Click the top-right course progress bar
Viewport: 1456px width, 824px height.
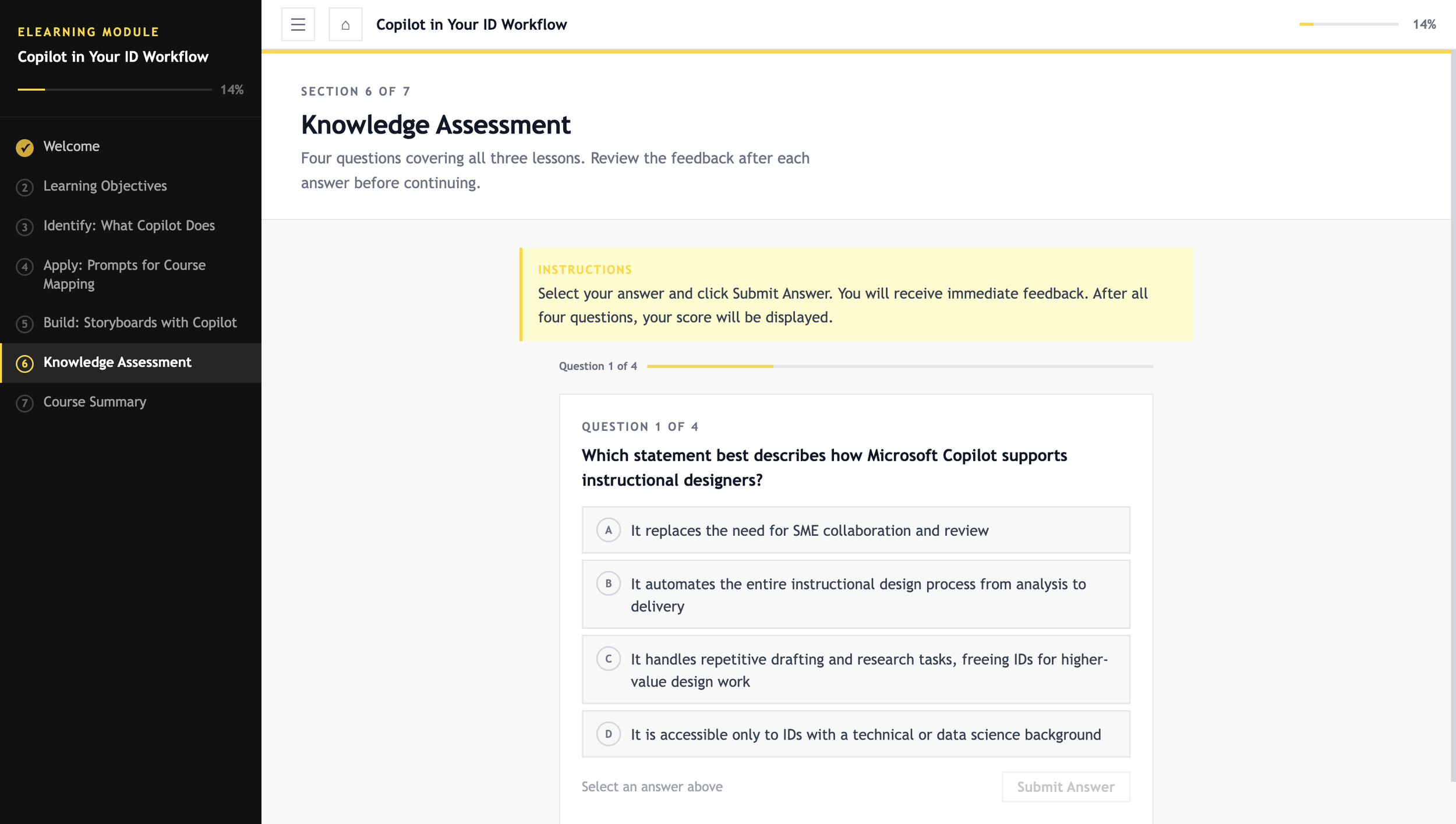1348,24
